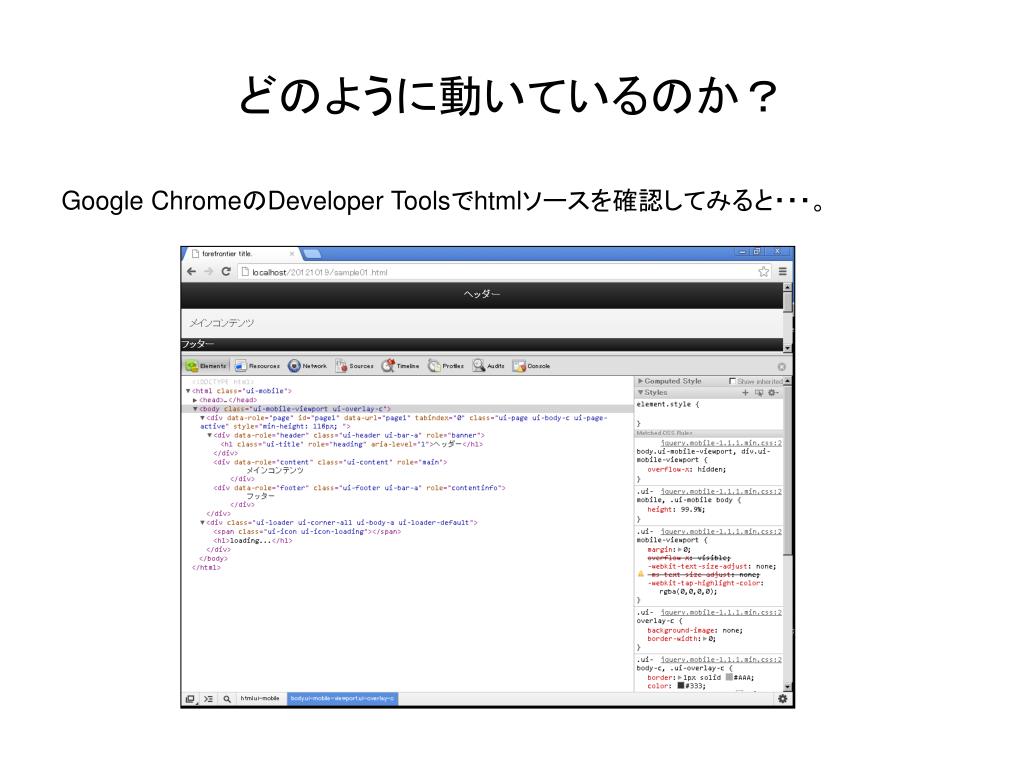Open css link for .ui-body-c rule
Screen dimensions: 1024x768
[721, 660]
